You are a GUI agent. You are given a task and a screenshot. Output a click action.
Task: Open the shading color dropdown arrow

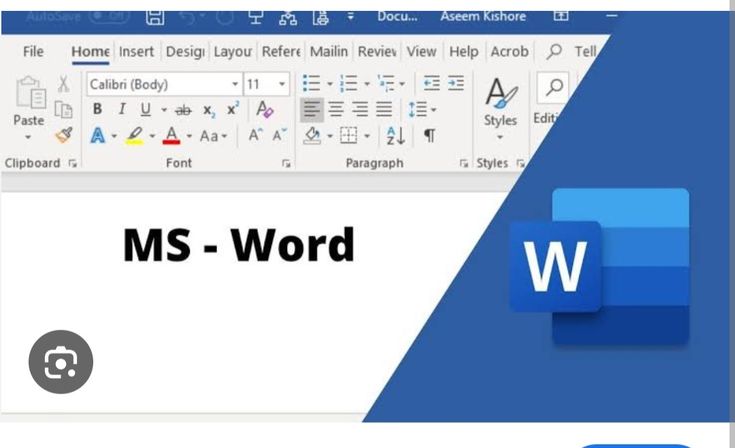pyautogui.click(x=330, y=136)
